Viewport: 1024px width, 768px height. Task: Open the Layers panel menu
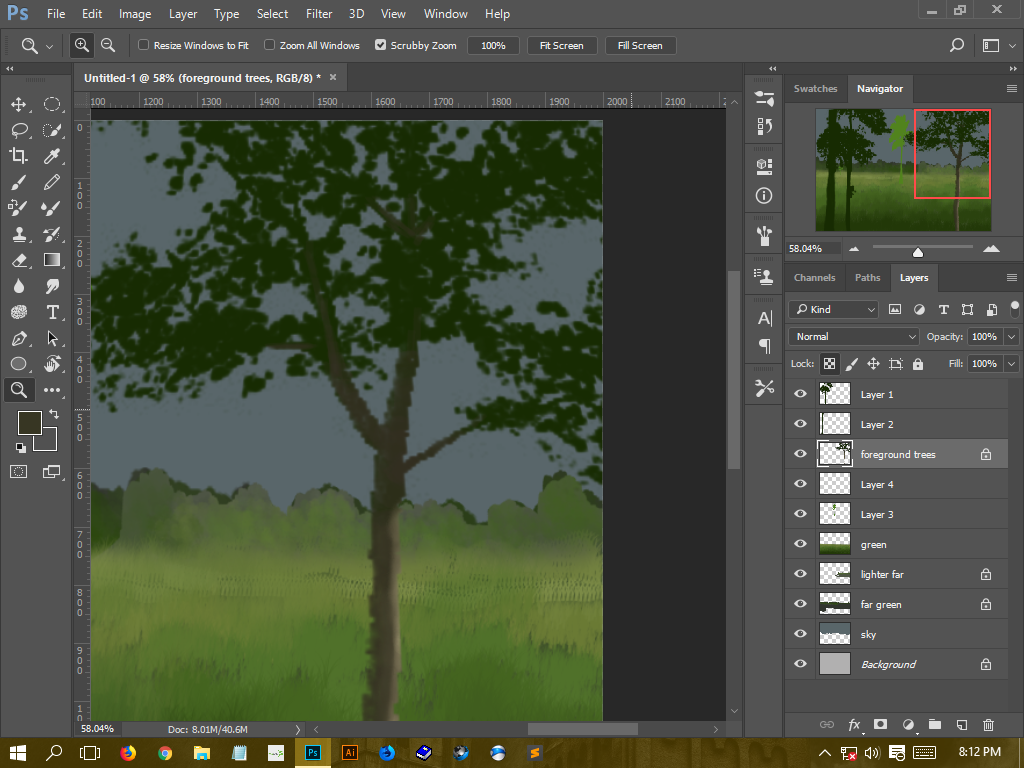[x=1012, y=278]
